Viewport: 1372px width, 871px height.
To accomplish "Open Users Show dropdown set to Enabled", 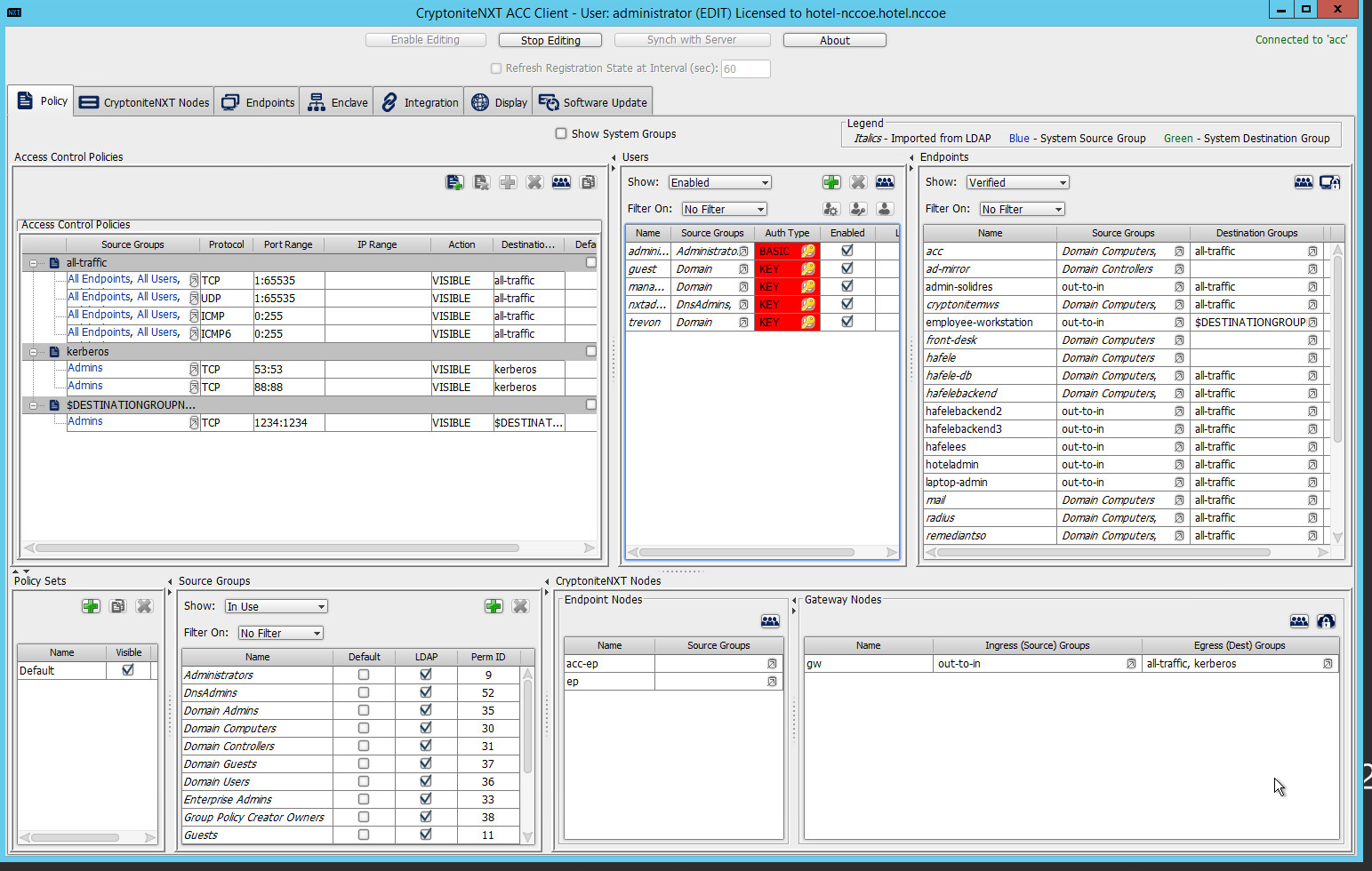I will (720, 182).
